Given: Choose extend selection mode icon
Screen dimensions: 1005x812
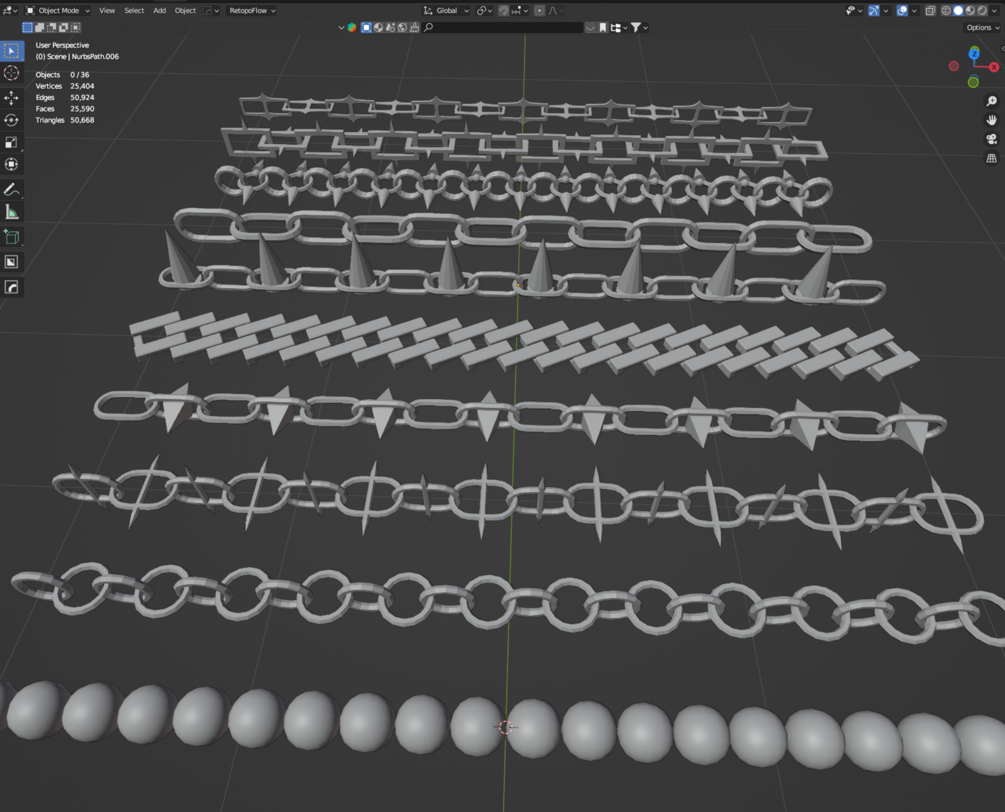Looking at the screenshot, I should coord(40,28).
